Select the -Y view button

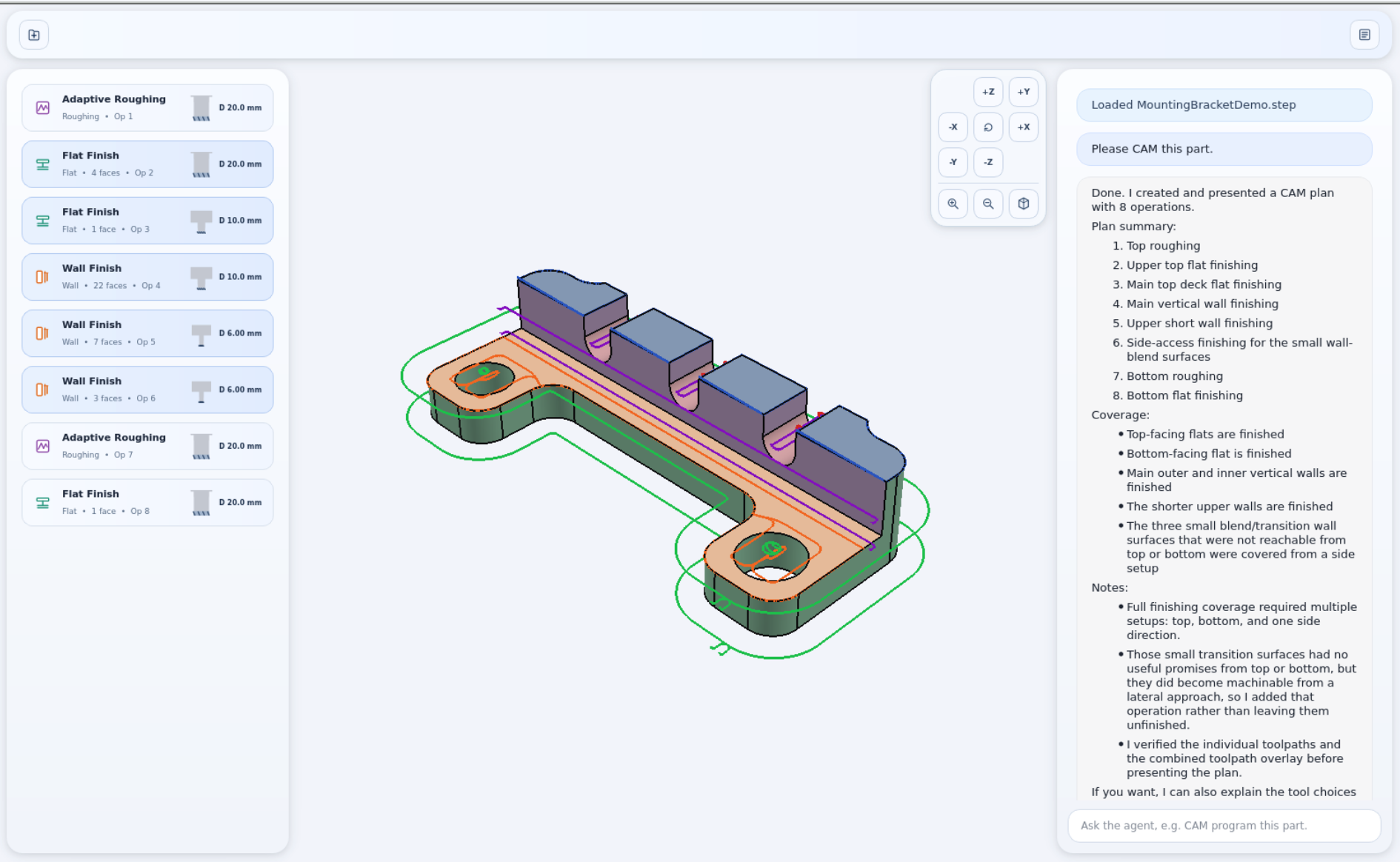pyautogui.click(x=953, y=162)
